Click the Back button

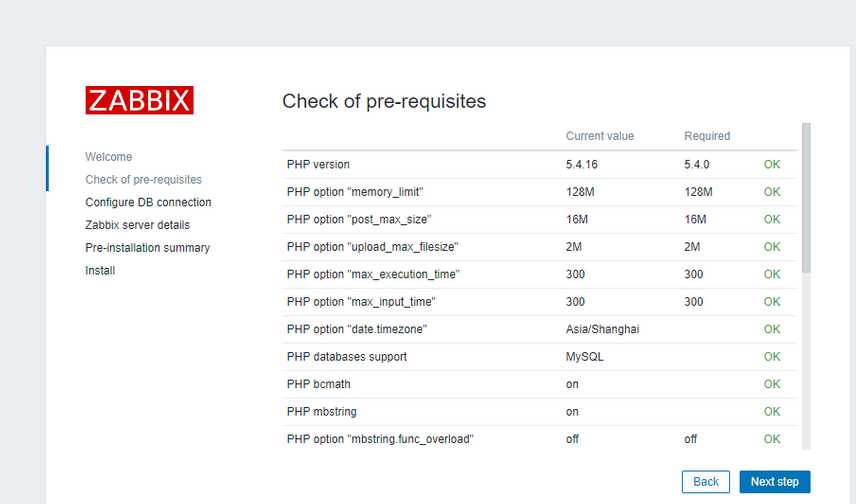tap(705, 482)
